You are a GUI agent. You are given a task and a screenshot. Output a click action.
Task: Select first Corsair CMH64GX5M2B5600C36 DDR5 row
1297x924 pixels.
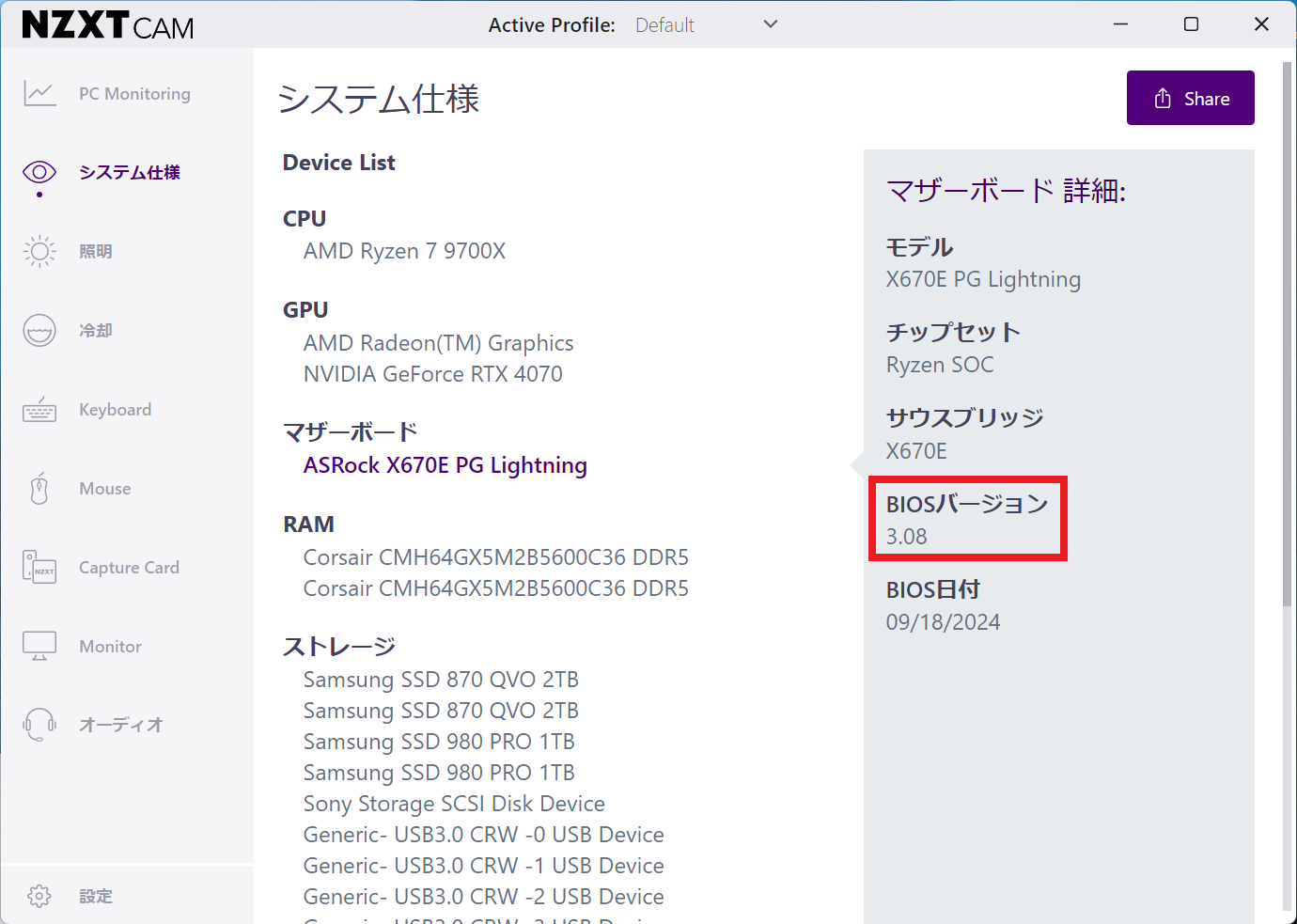tap(496, 557)
